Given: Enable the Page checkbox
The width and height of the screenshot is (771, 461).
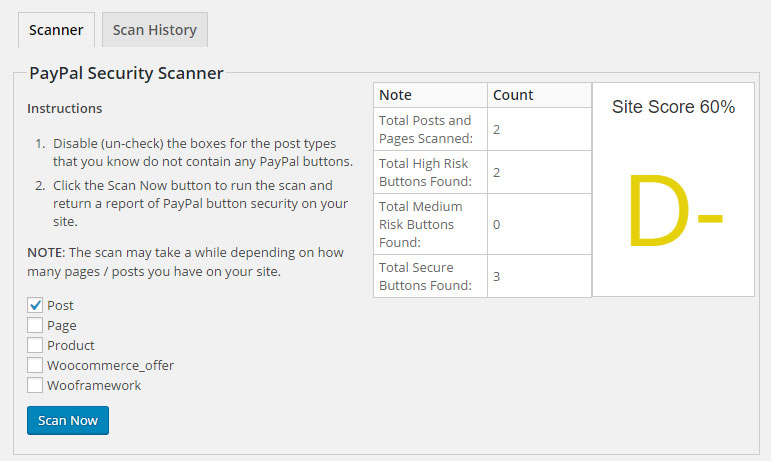Looking at the screenshot, I should pos(35,325).
